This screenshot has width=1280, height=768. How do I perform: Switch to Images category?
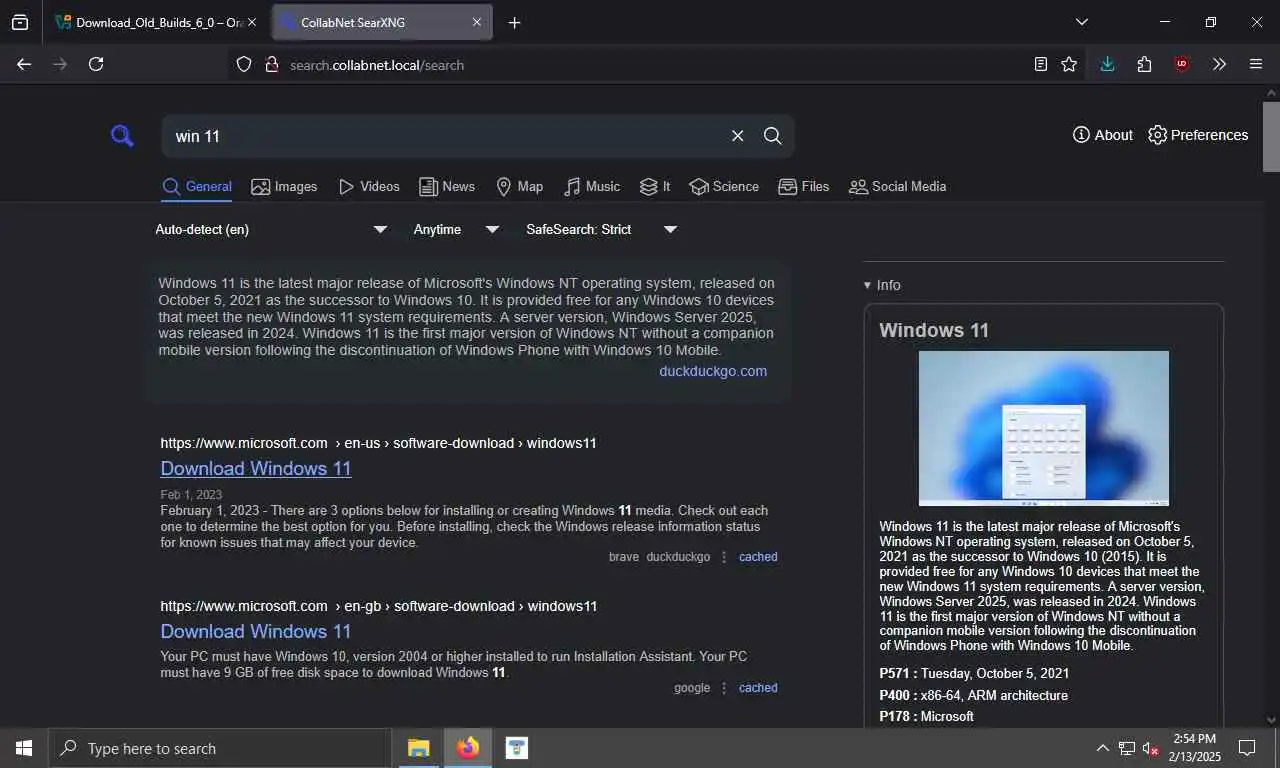(x=284, y=186)
